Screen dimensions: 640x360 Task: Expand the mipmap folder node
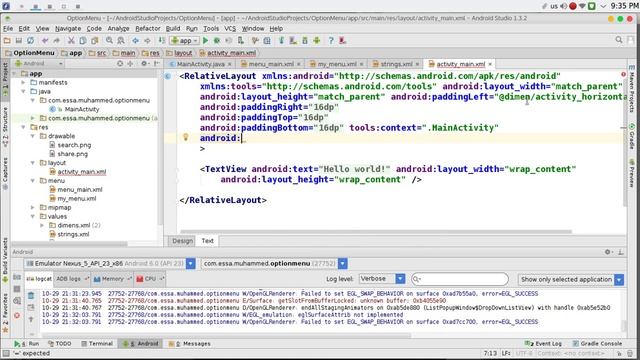33,207
